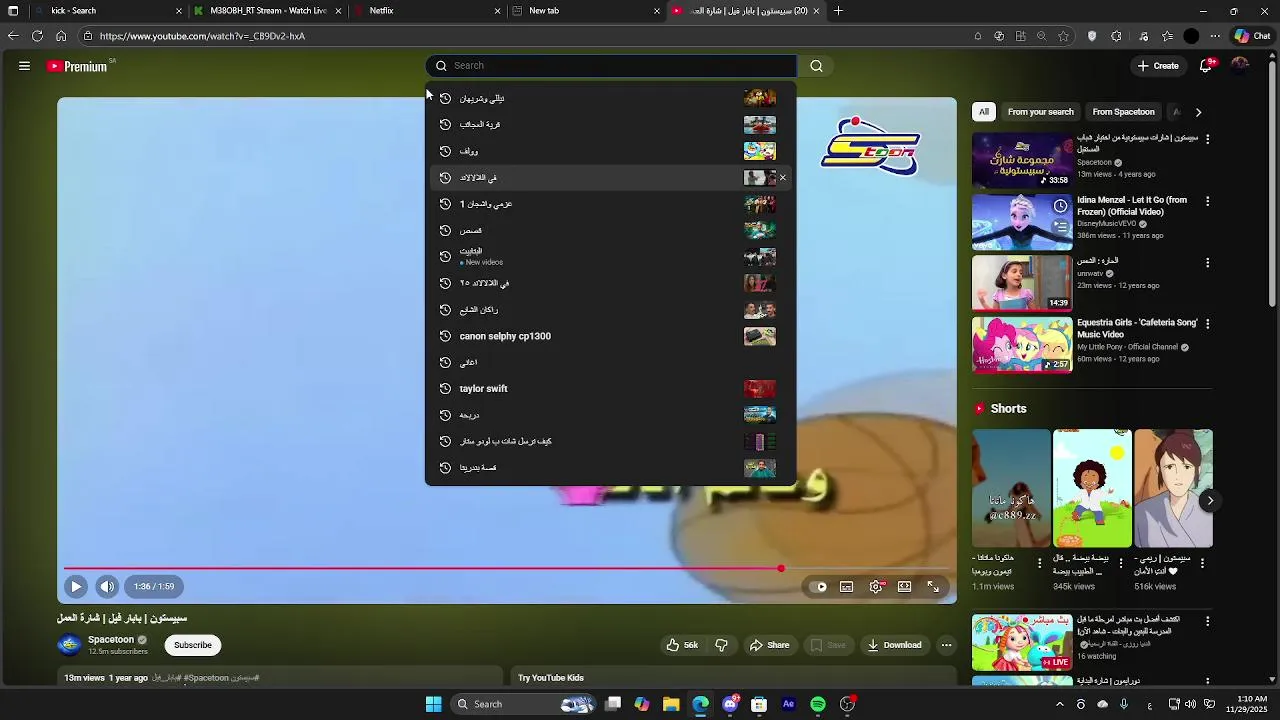The image size is (1280, 720).
Task: Dislike this video
Action: (x=721, y=645)
